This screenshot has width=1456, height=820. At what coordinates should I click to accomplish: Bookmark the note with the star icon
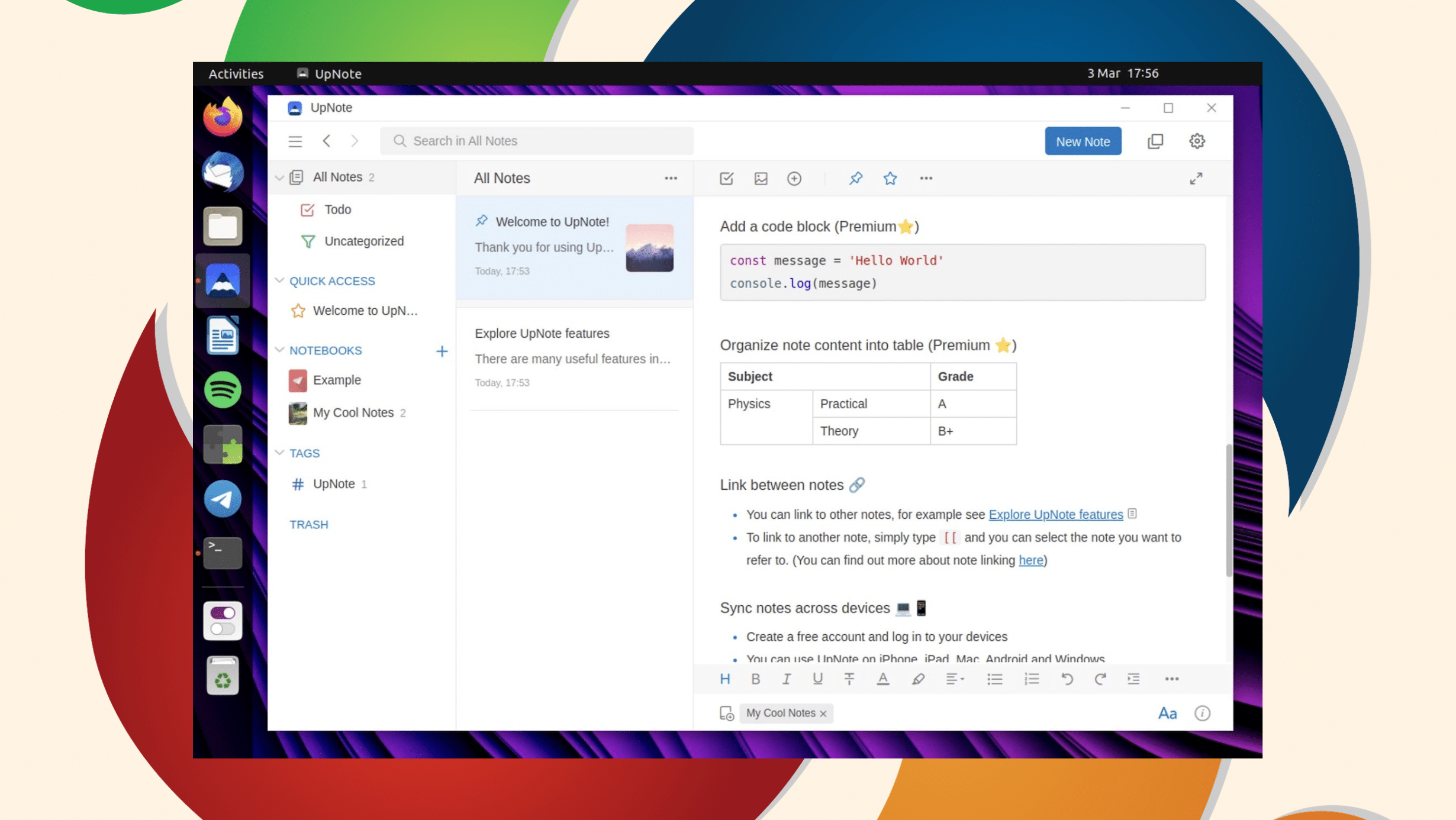tap(890, 178)
